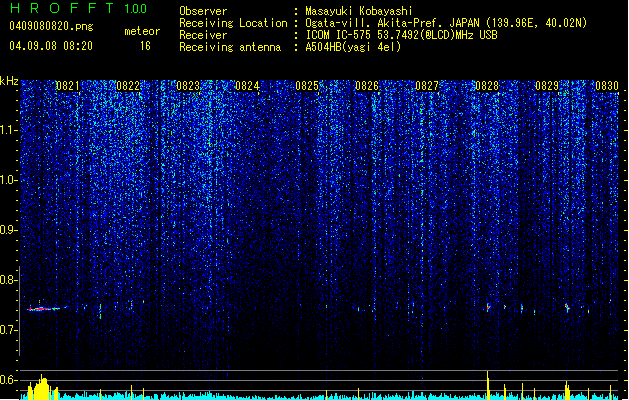Click the "Receiving antenna" label
The image size is (629, 400).
(230, 47)
